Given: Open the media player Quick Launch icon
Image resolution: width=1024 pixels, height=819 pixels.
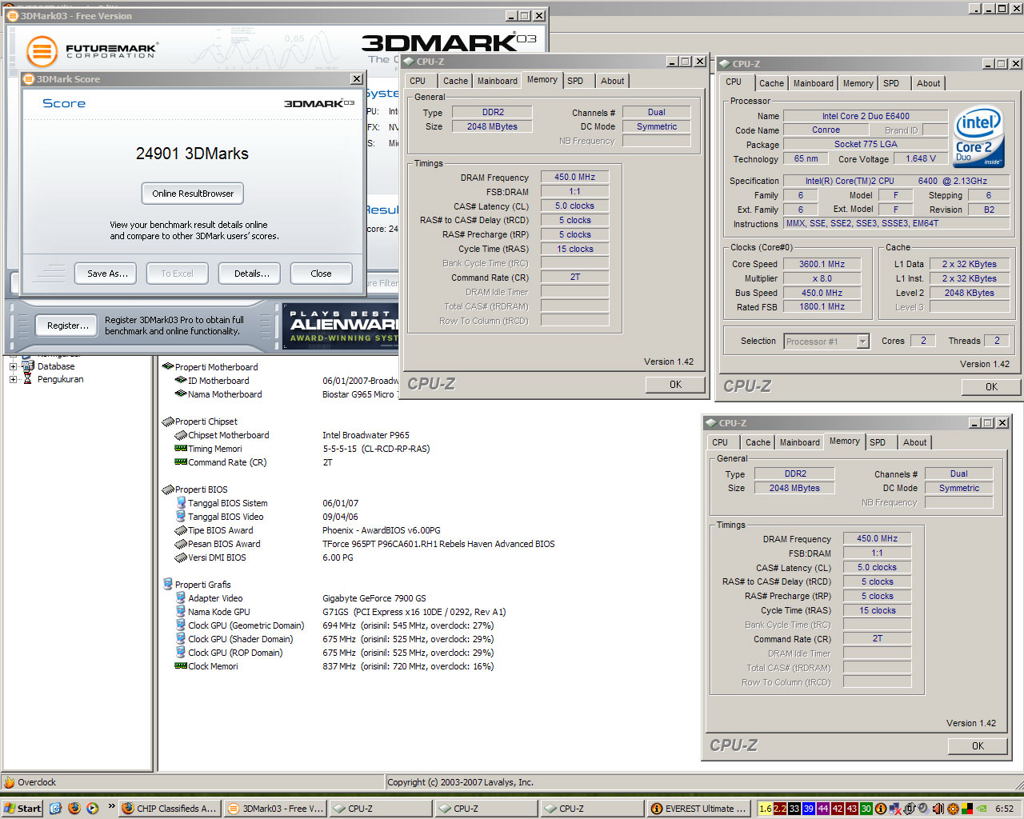Looking at the screenshot, I should click(93, 808).
